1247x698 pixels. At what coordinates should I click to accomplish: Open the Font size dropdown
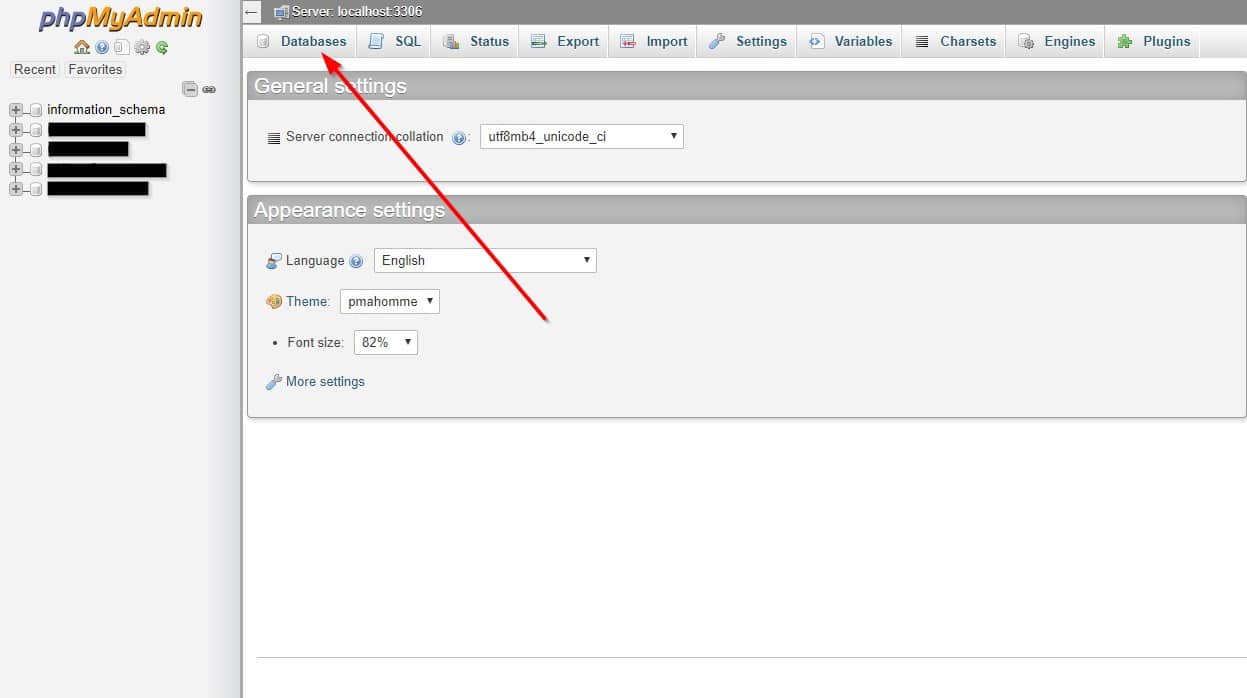tap(385, 343)
